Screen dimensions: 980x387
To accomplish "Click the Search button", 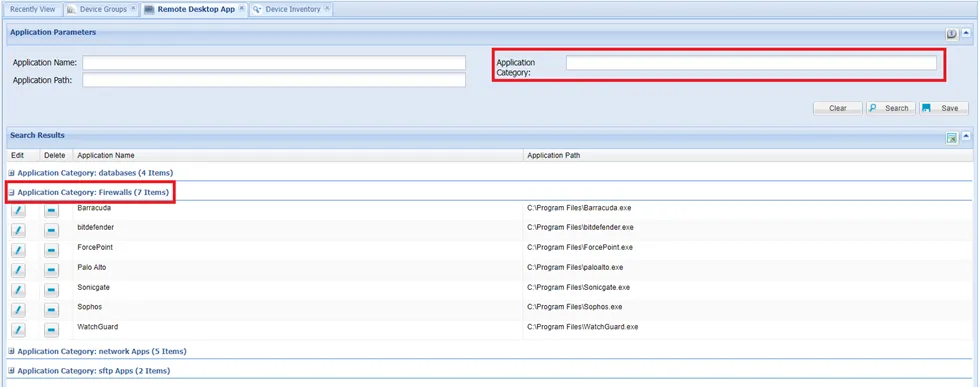I will [891, 108].
